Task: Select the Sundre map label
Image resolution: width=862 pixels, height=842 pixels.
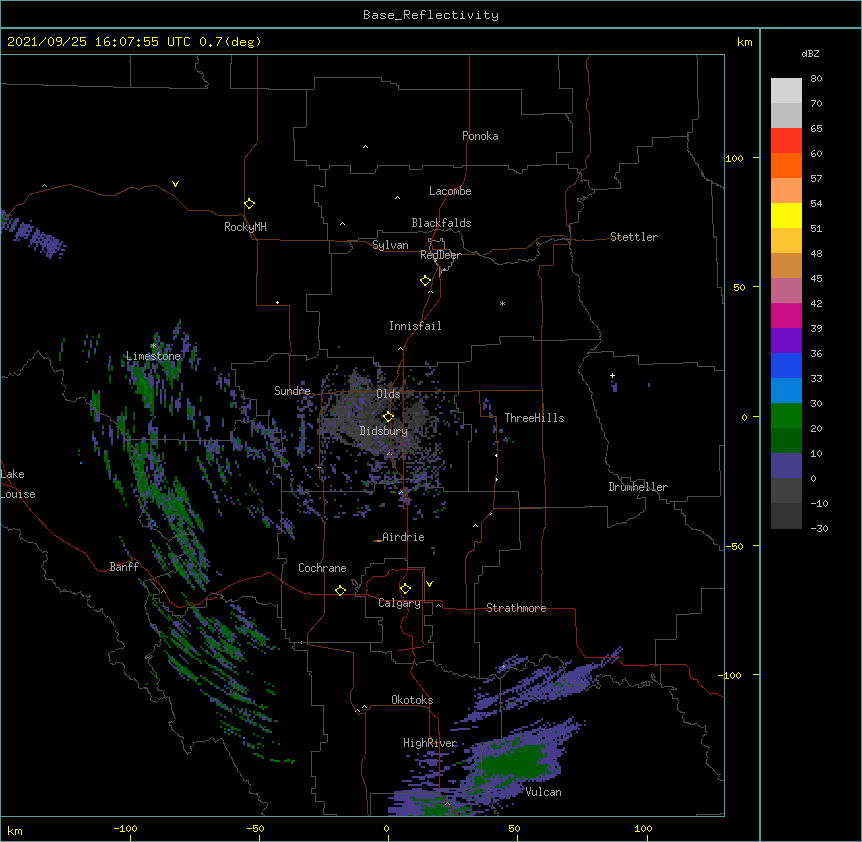Action: pos(292,391)
